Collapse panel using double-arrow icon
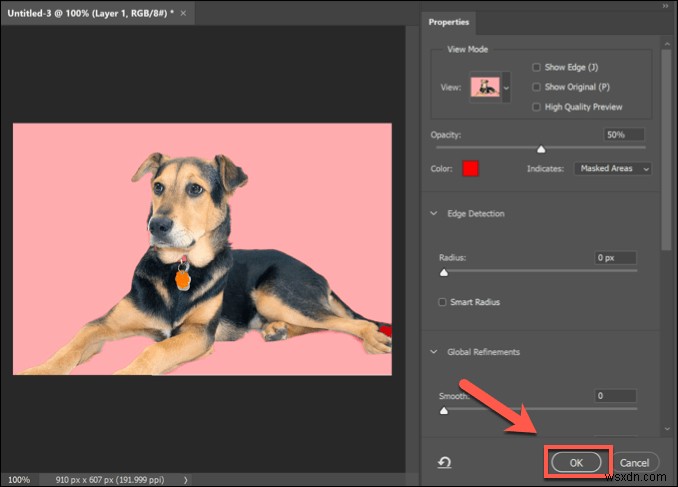678x487 pixels. [x=665, y=6]
